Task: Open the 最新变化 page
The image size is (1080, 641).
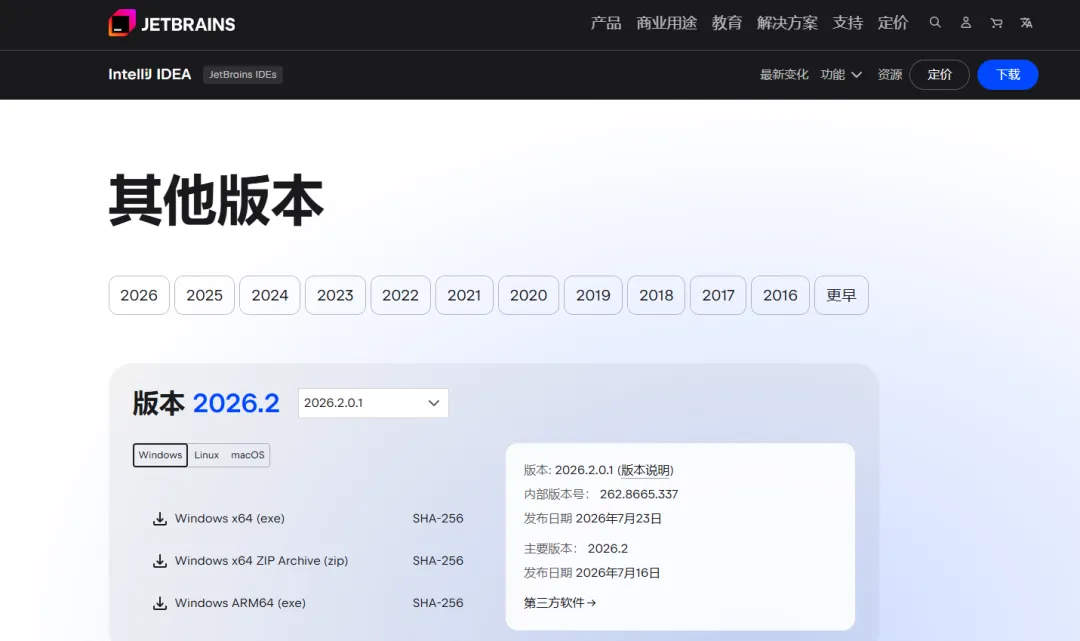Action: pos(784,74)
